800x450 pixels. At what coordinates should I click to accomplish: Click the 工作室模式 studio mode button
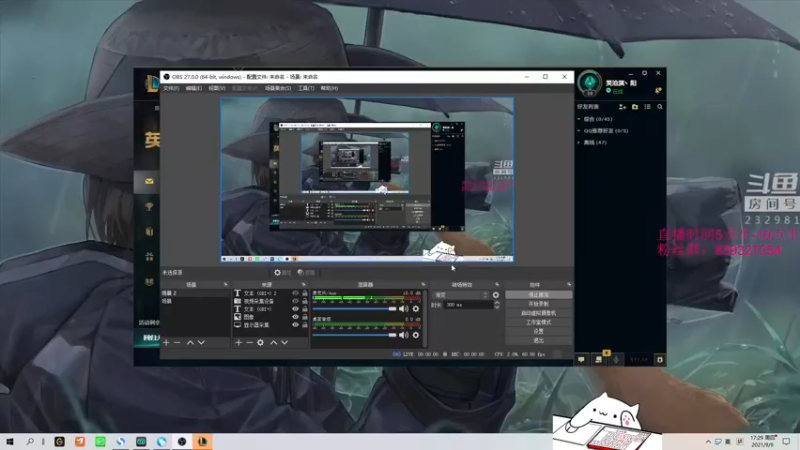point(539,322)
